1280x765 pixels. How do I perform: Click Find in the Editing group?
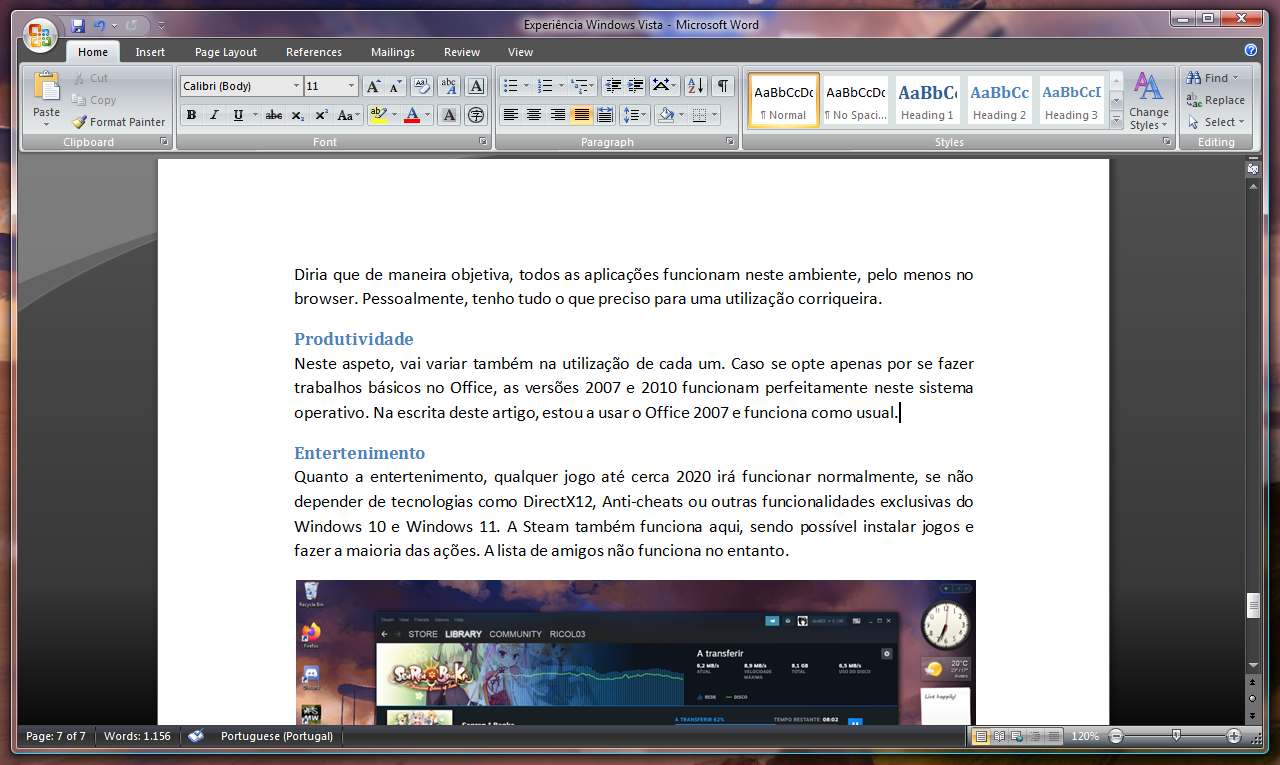pos(1212,78)
